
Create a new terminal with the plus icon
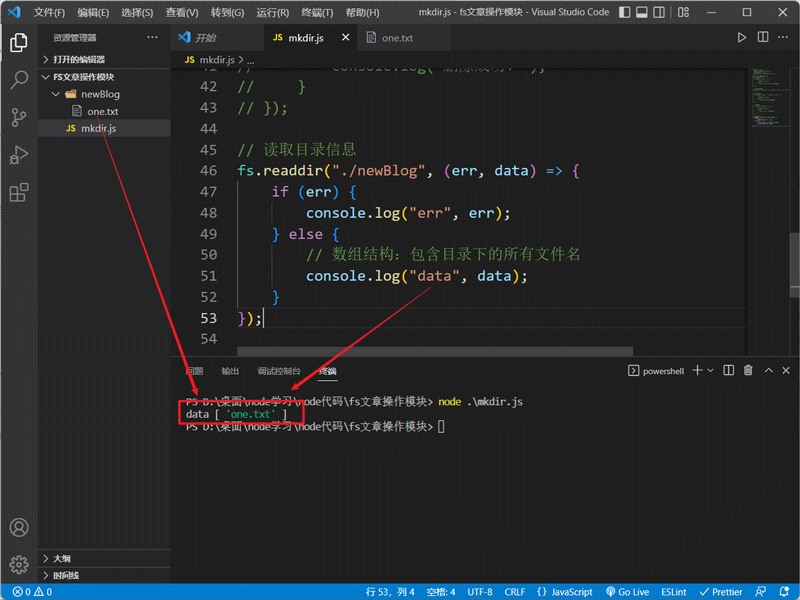[697, 370]
